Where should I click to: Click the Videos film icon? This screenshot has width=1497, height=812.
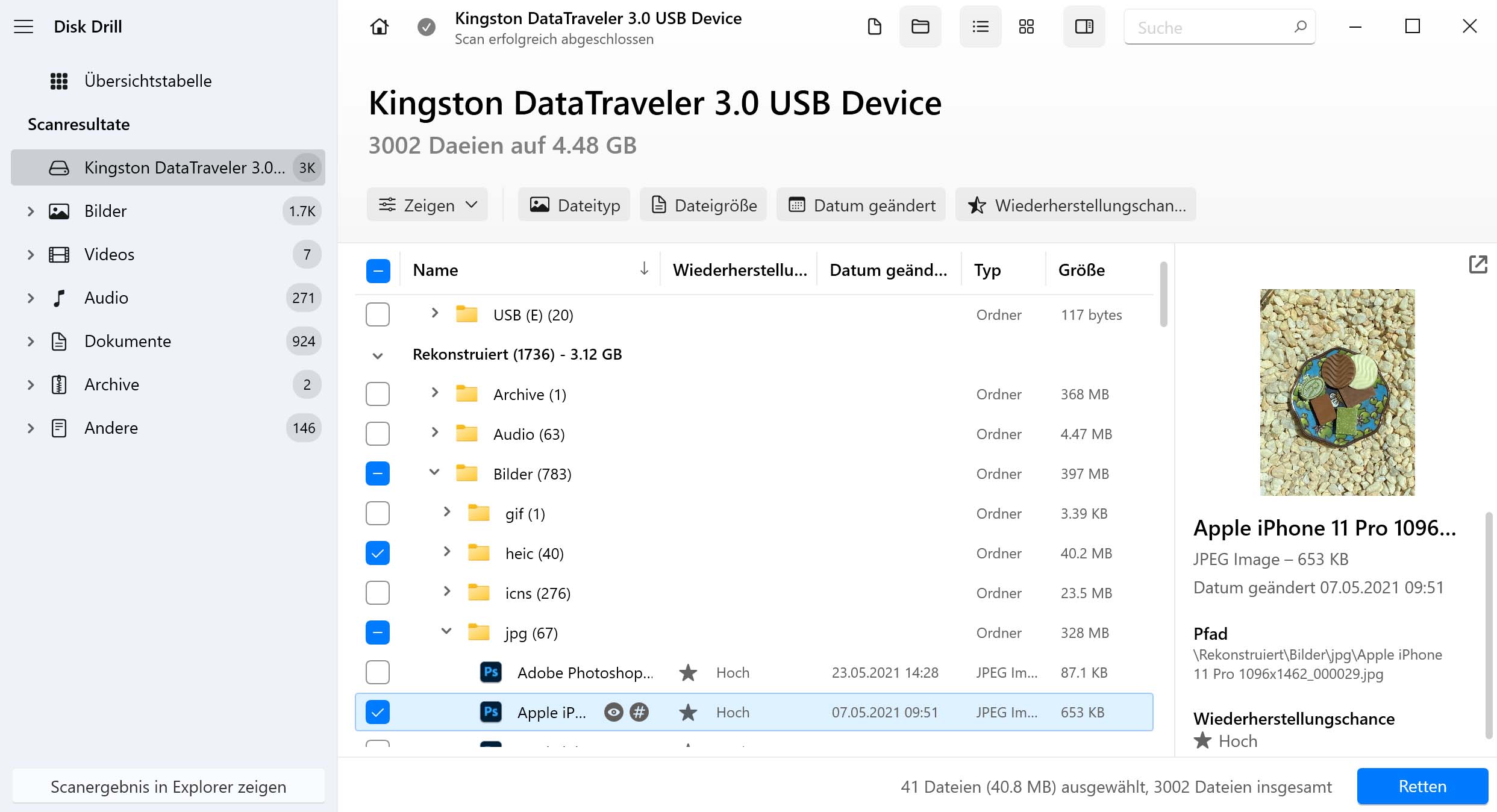[59, 255]
